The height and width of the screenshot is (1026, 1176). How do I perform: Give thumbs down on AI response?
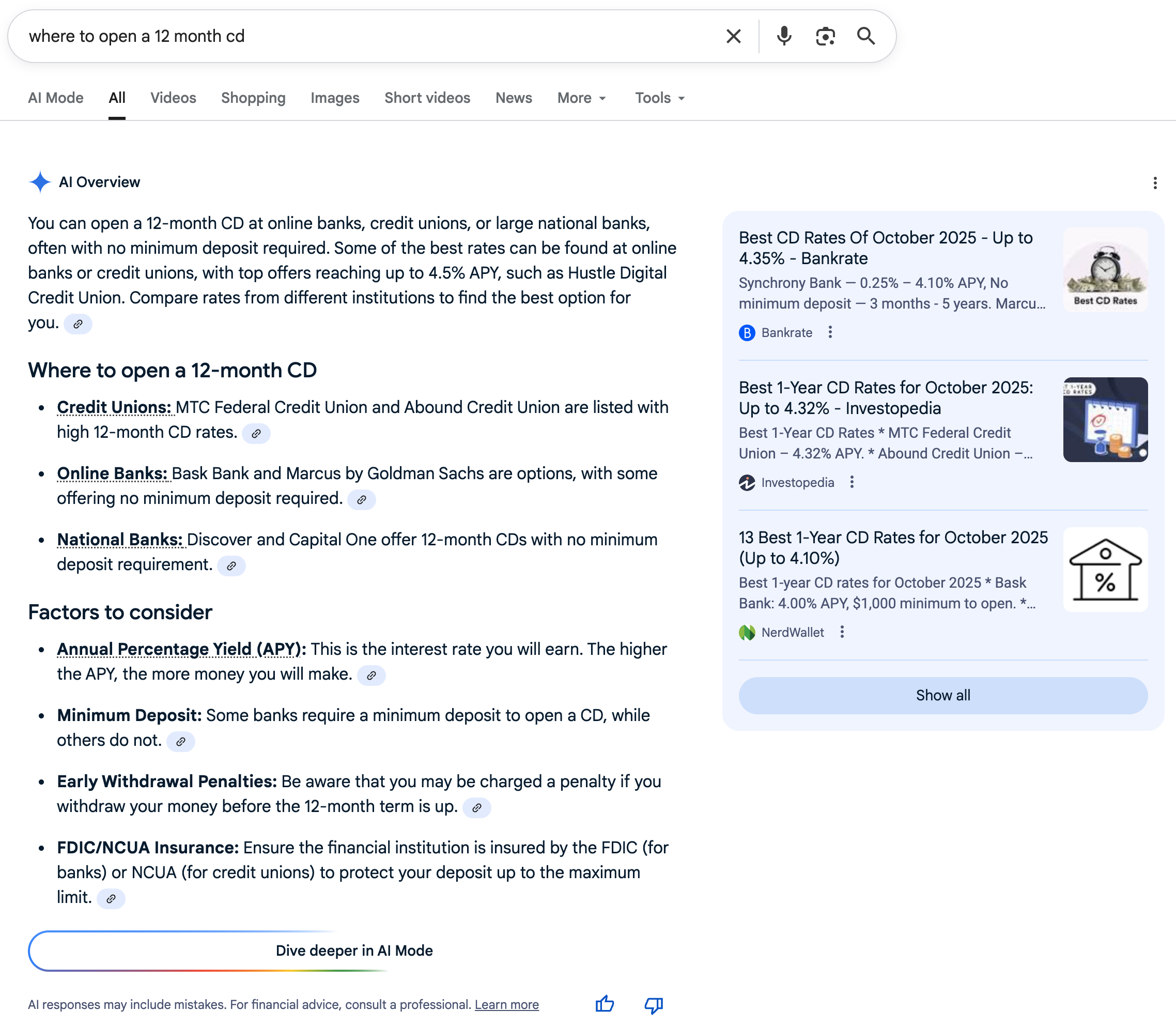[653, 1004]
